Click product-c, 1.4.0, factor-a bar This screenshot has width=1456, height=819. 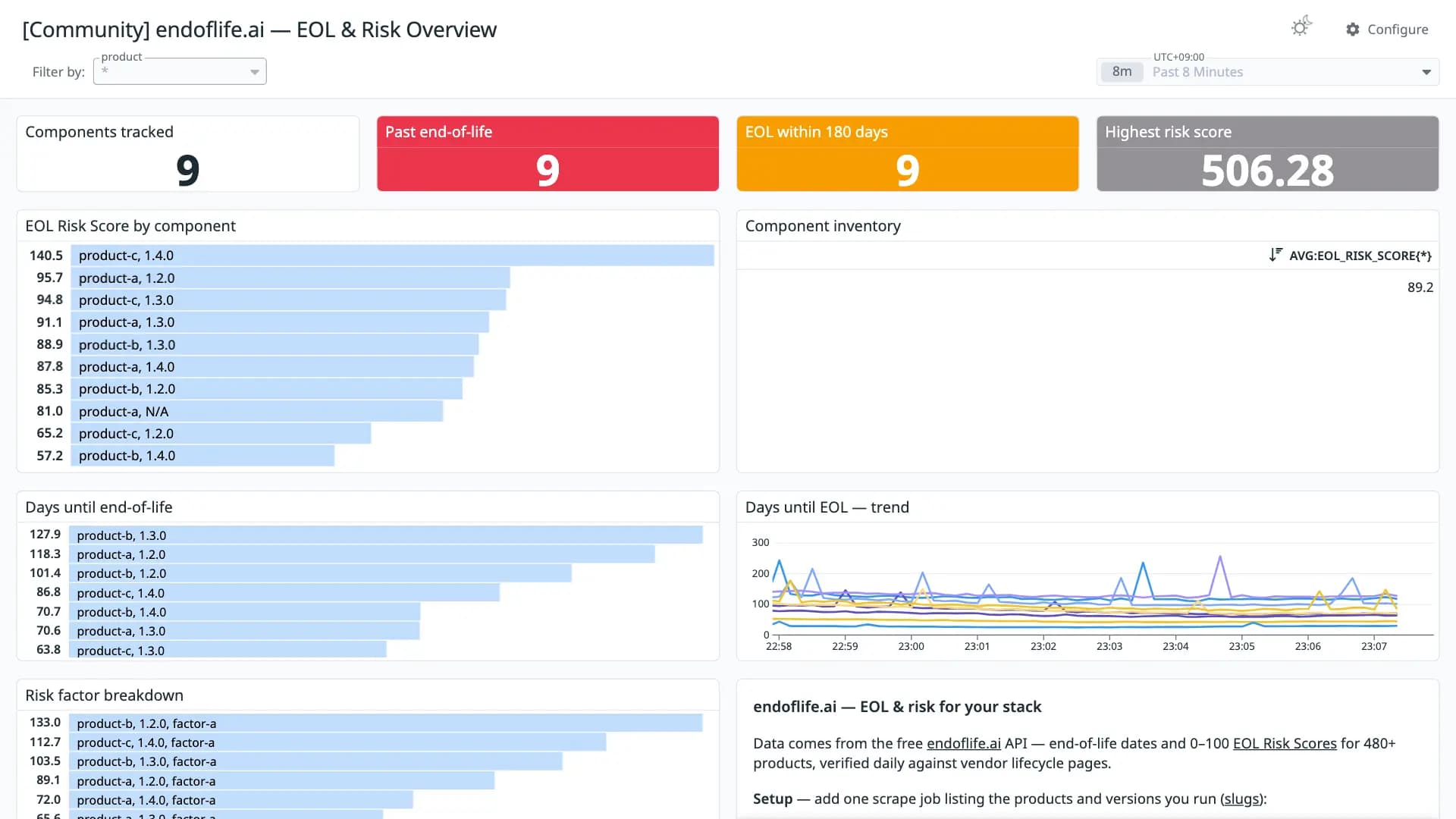(337, 742)
